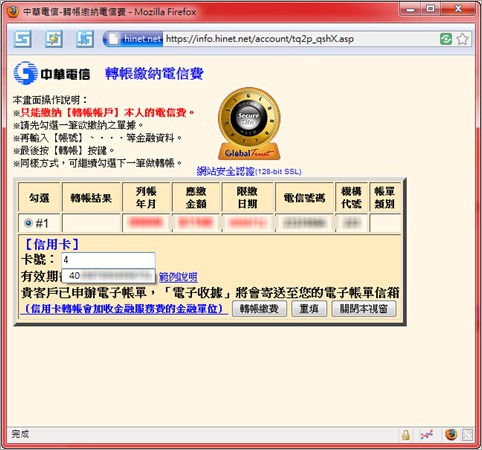Click the lightning bolt toolbar icon
Viewport: 482px width, 450px height.
54,39
